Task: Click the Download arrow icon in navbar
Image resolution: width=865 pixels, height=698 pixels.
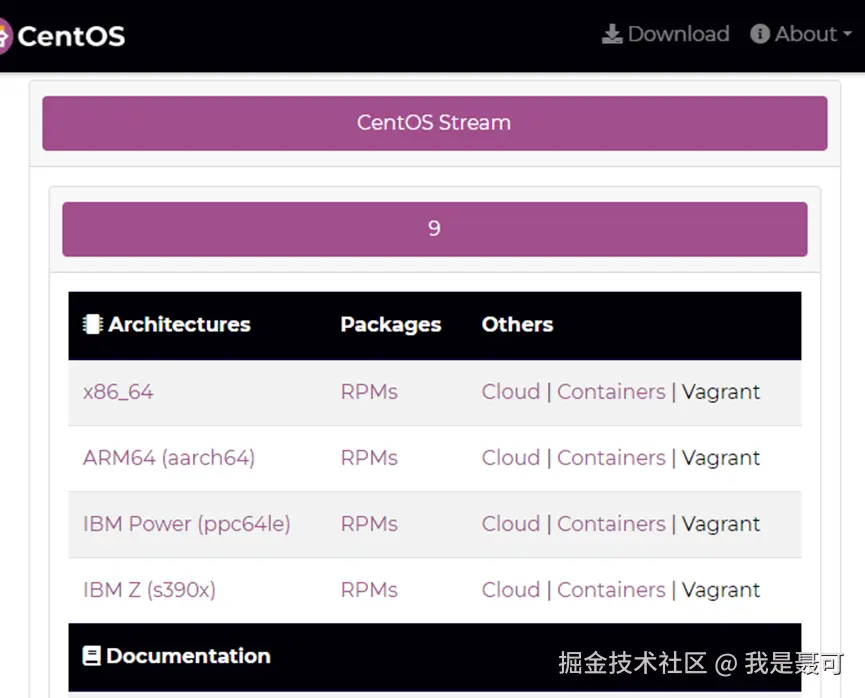Action: coord(612,35)
